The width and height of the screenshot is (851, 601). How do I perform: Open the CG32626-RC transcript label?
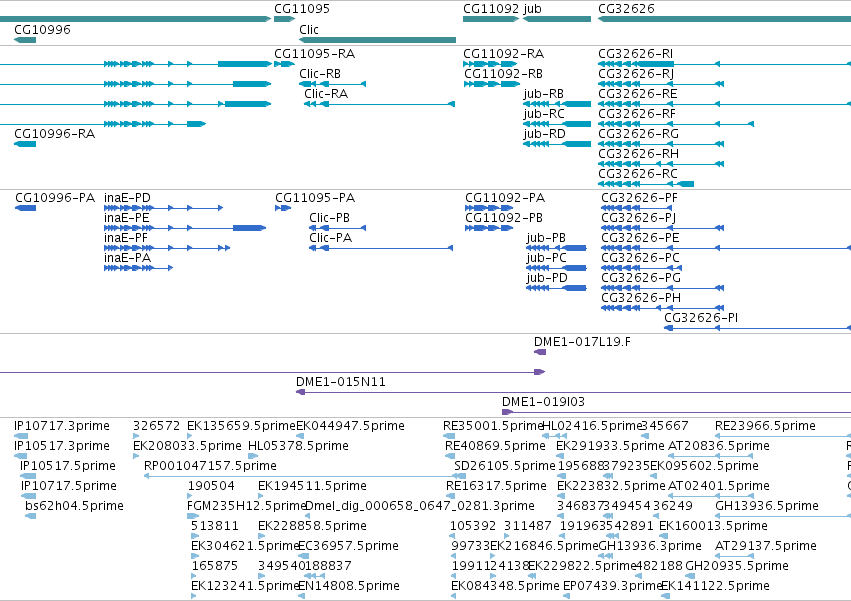tap(638, 174)
